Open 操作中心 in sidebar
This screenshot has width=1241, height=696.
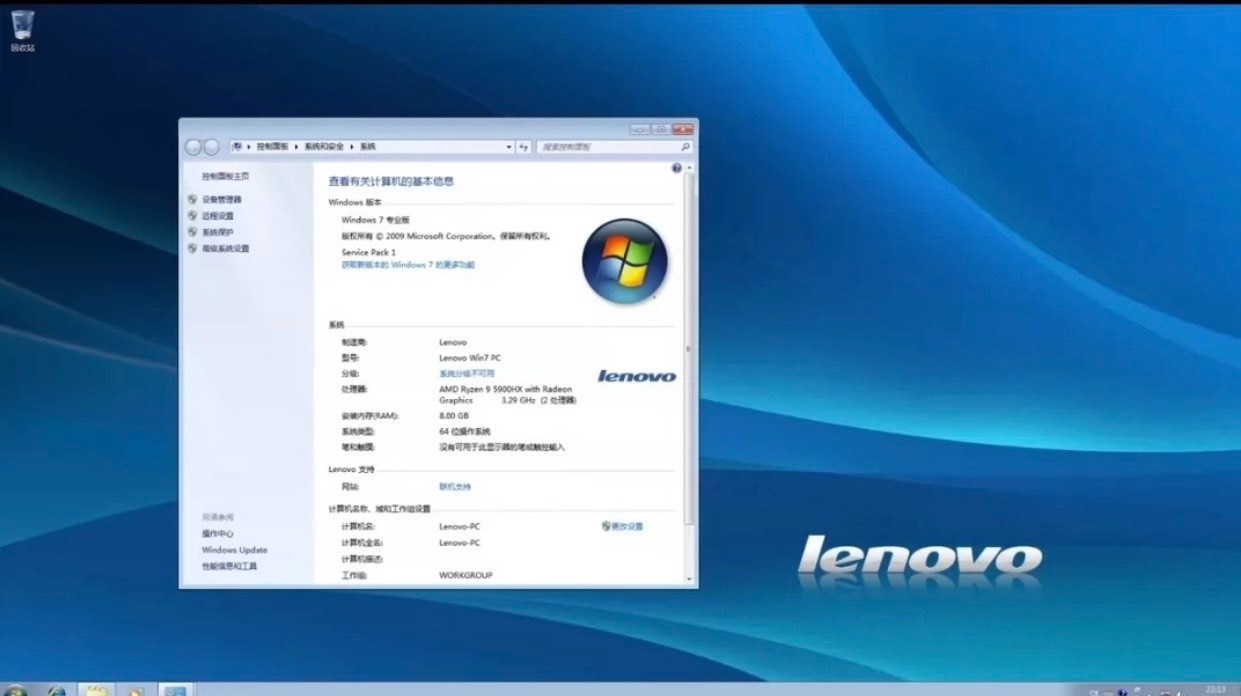pos(218,534)
